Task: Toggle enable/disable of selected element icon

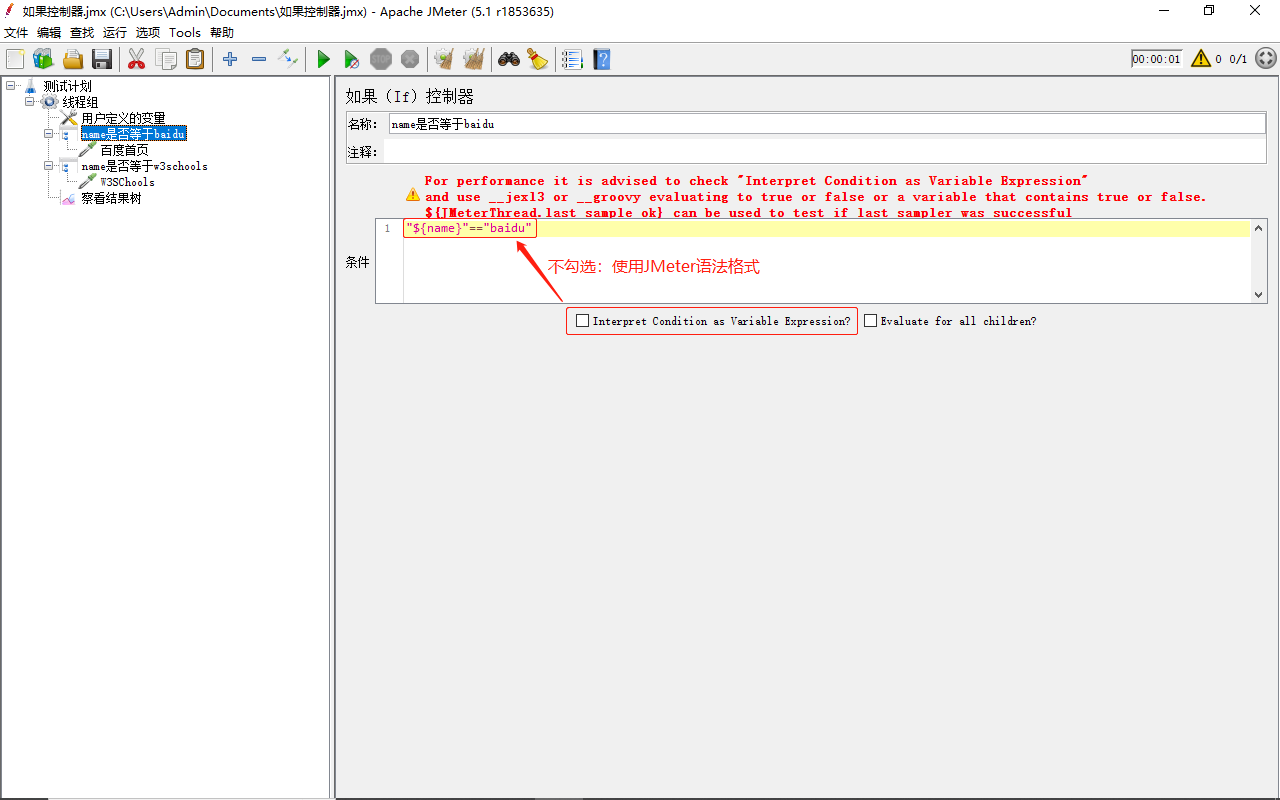Action: [x=288, y=59]
